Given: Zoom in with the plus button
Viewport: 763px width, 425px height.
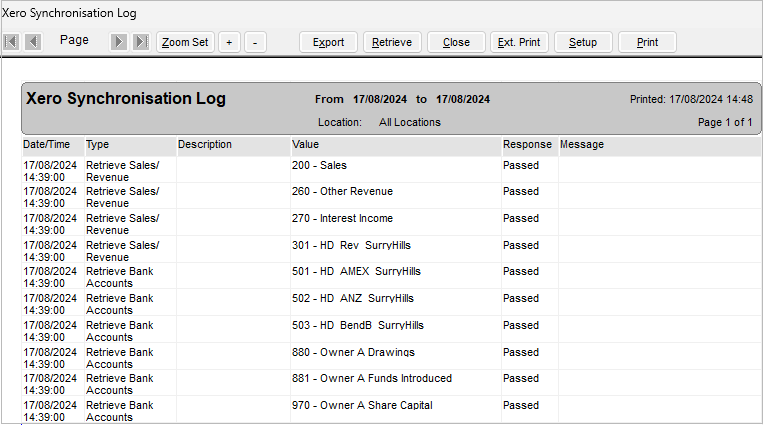Looking at the screenshot, I should tap(229, 42).
